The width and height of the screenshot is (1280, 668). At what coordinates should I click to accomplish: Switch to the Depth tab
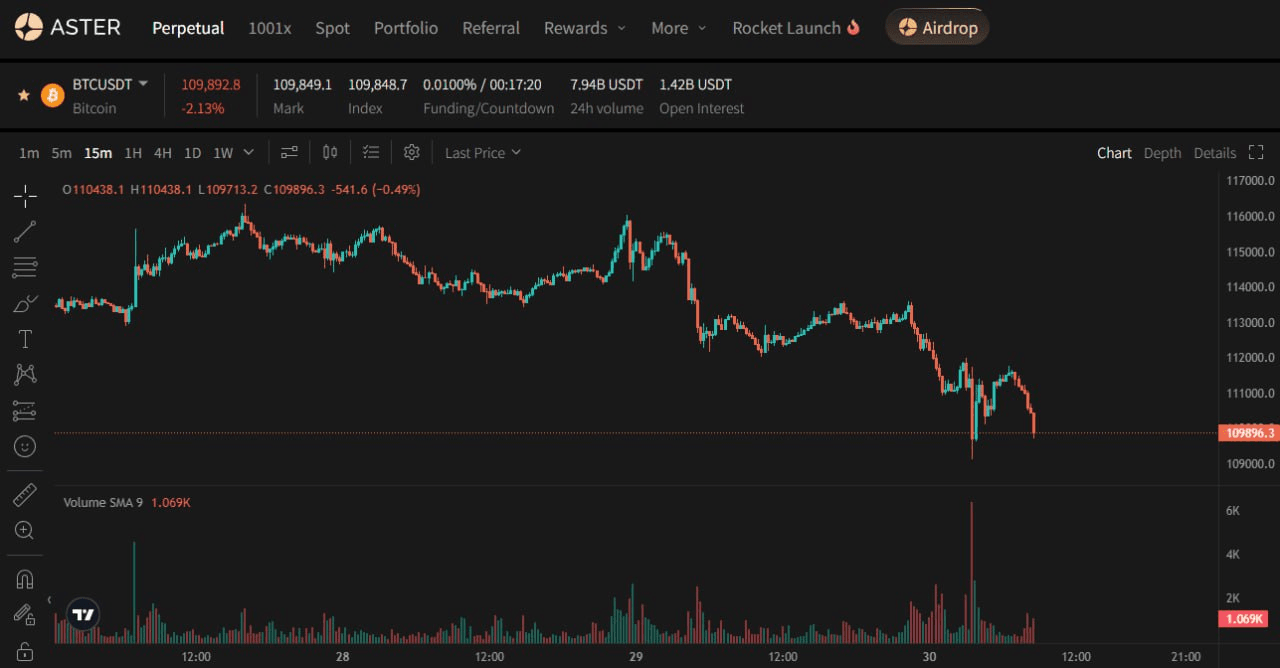[x=1162, y=153]
